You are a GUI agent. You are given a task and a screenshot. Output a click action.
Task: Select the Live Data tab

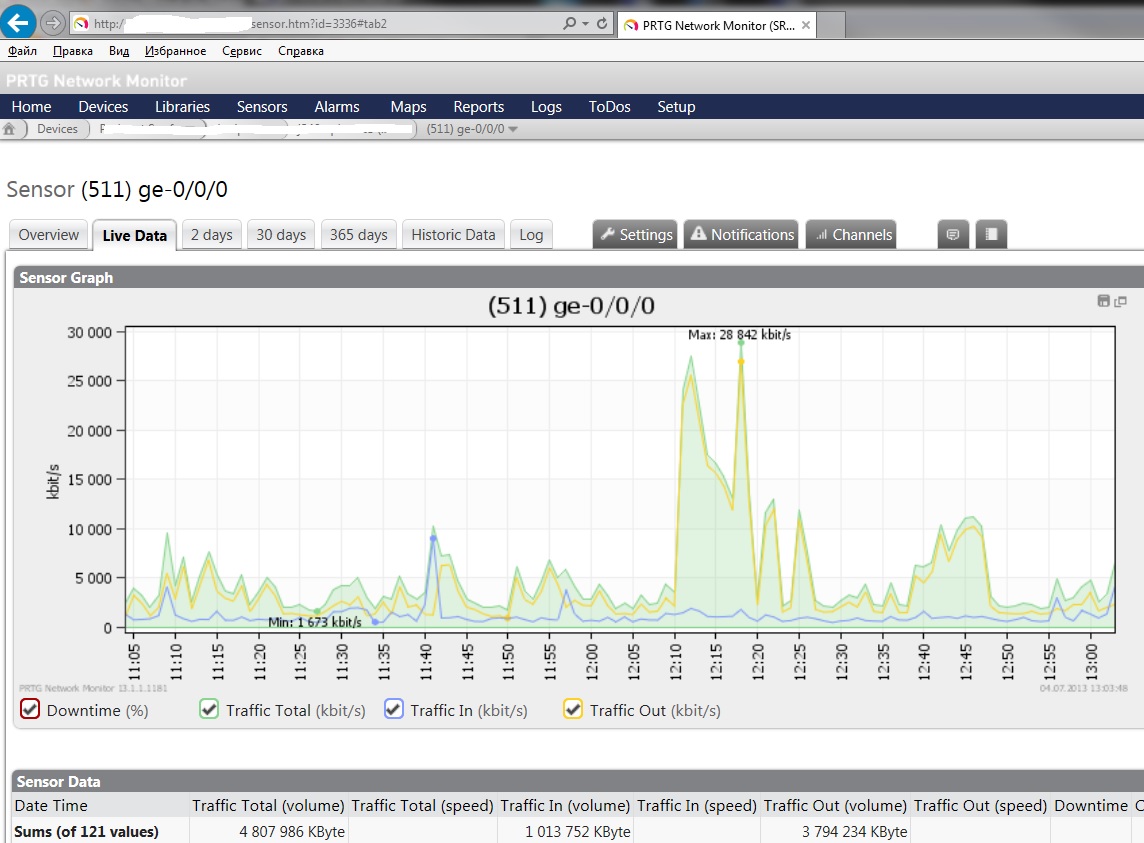134,236
